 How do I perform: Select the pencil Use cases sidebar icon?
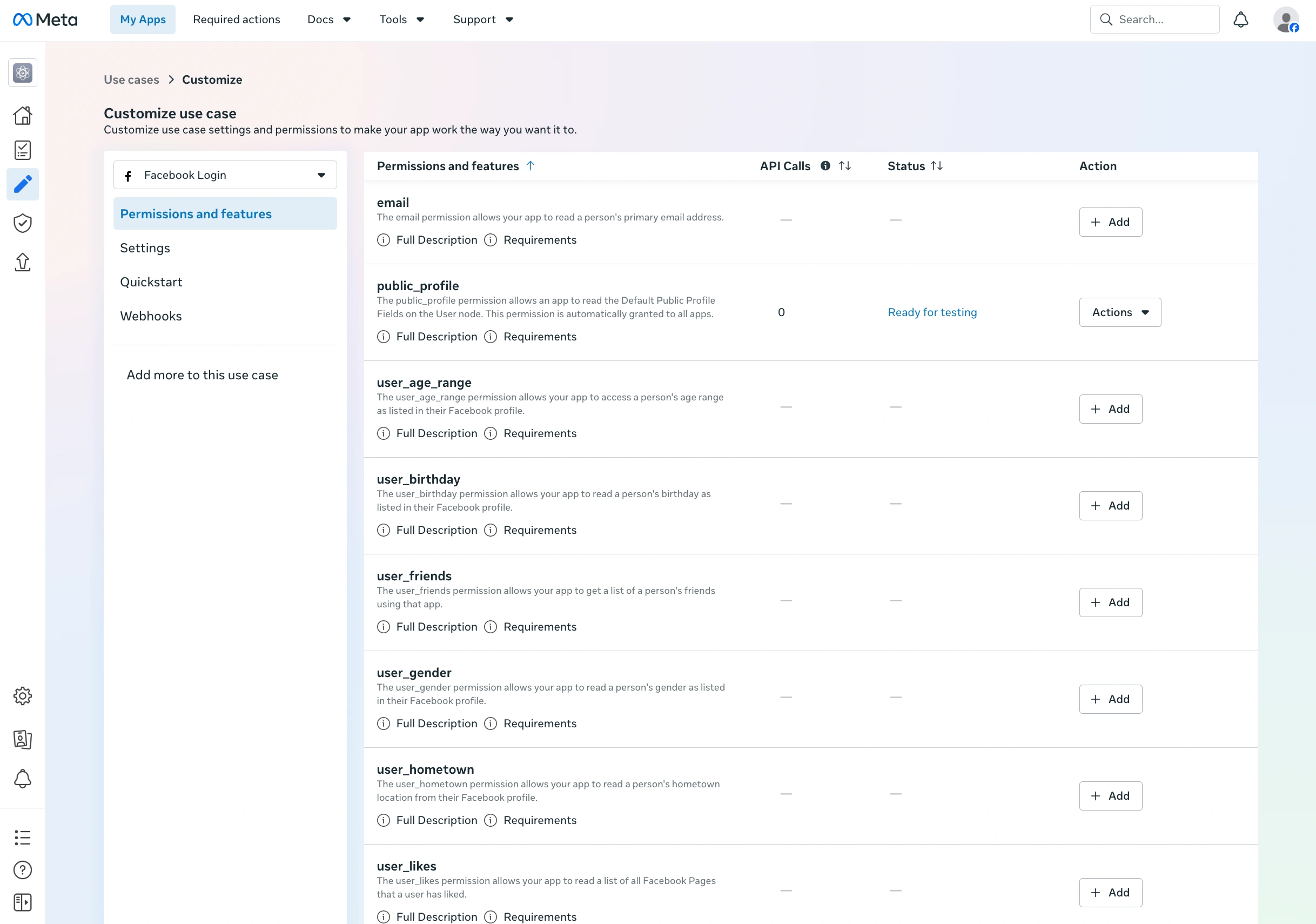[x=22, y=184]
